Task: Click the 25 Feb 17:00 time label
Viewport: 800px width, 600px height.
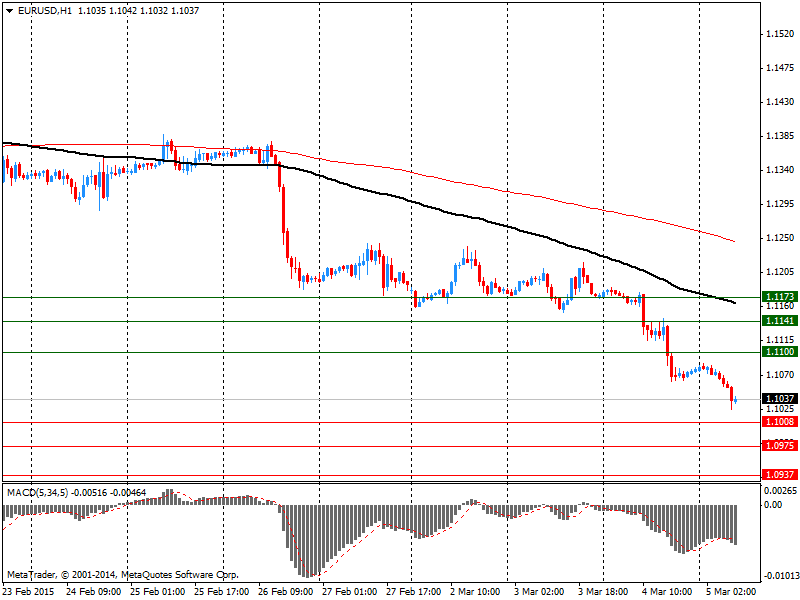Action: [x=222, y=591]
